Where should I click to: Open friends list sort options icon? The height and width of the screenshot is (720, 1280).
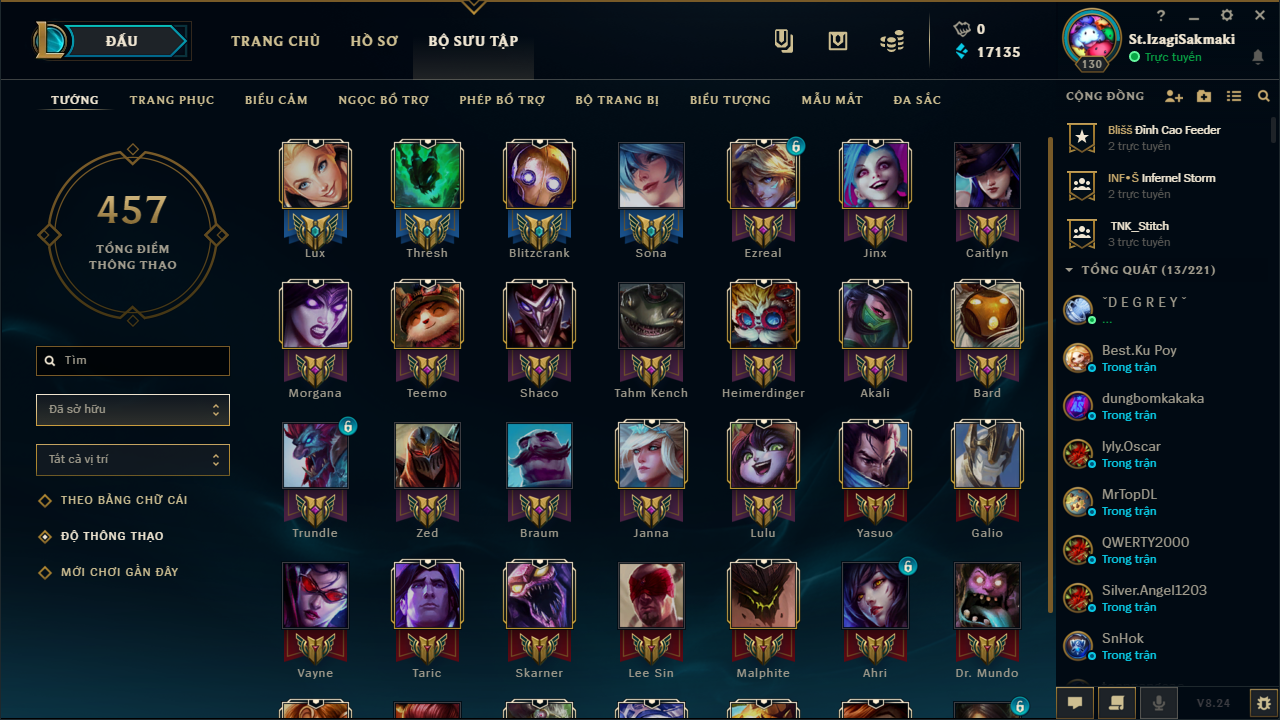[x=1234, y=97]
